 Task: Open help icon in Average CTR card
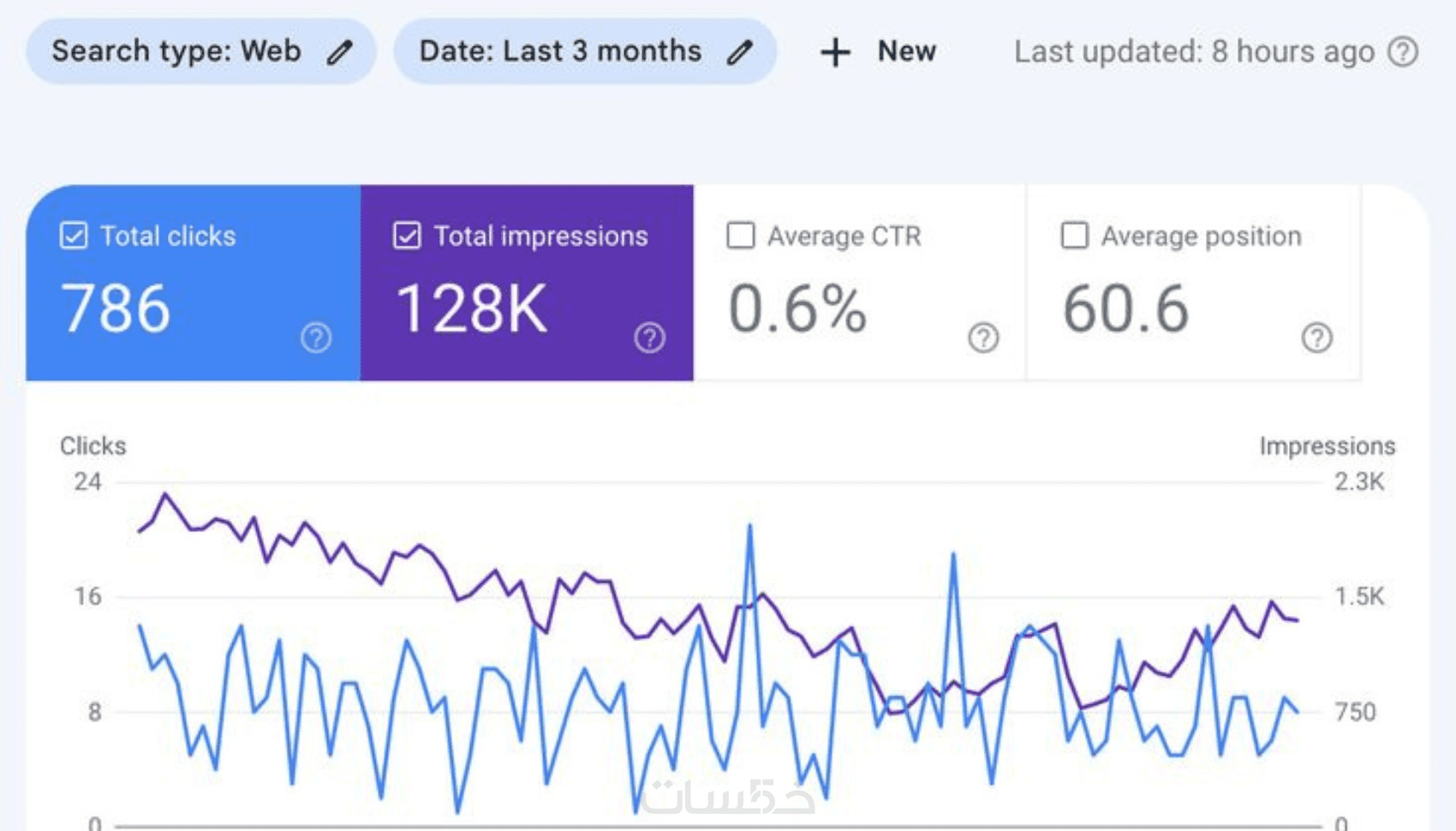pos(983,338)
